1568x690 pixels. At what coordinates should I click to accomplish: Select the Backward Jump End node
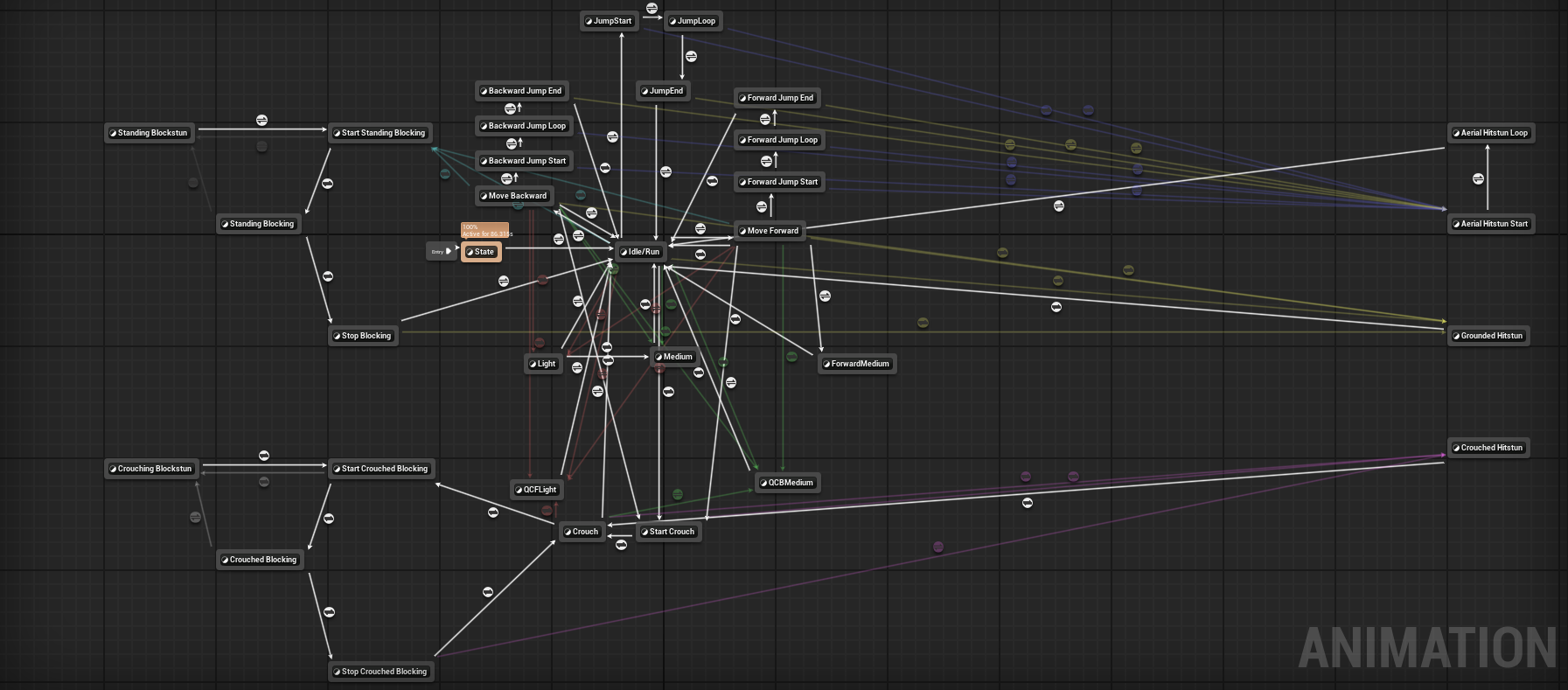click(521, 91)
